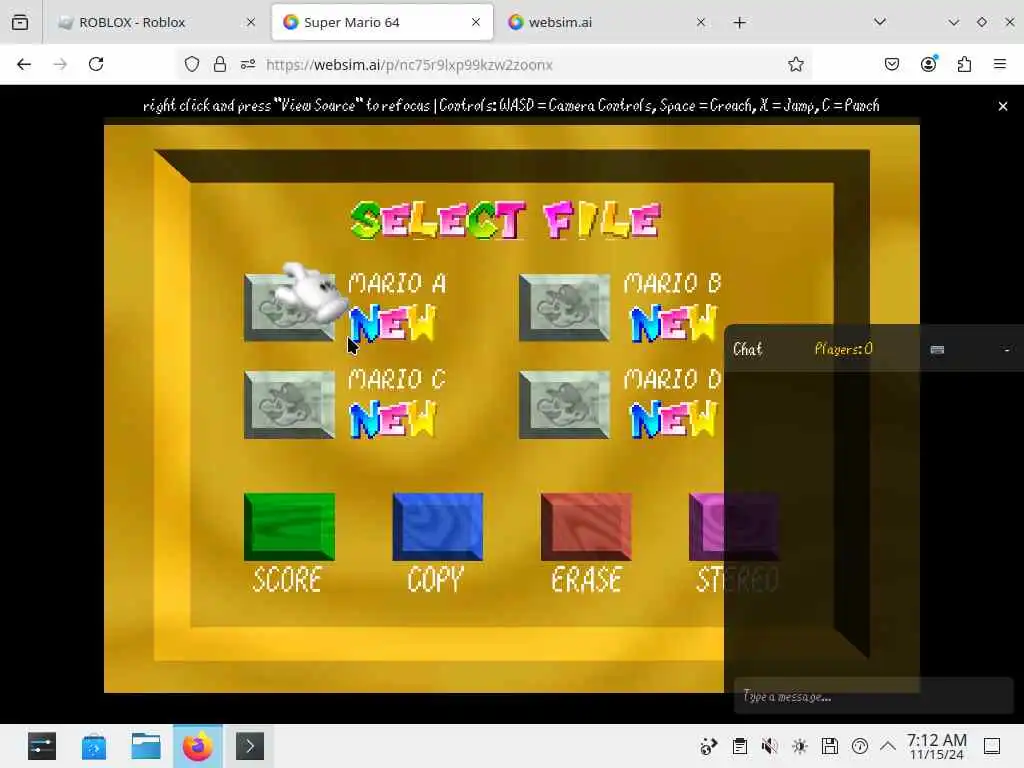Select the Mario B file slot
Viewport: 1024px width, 768px height.
[x=564, y=307]
